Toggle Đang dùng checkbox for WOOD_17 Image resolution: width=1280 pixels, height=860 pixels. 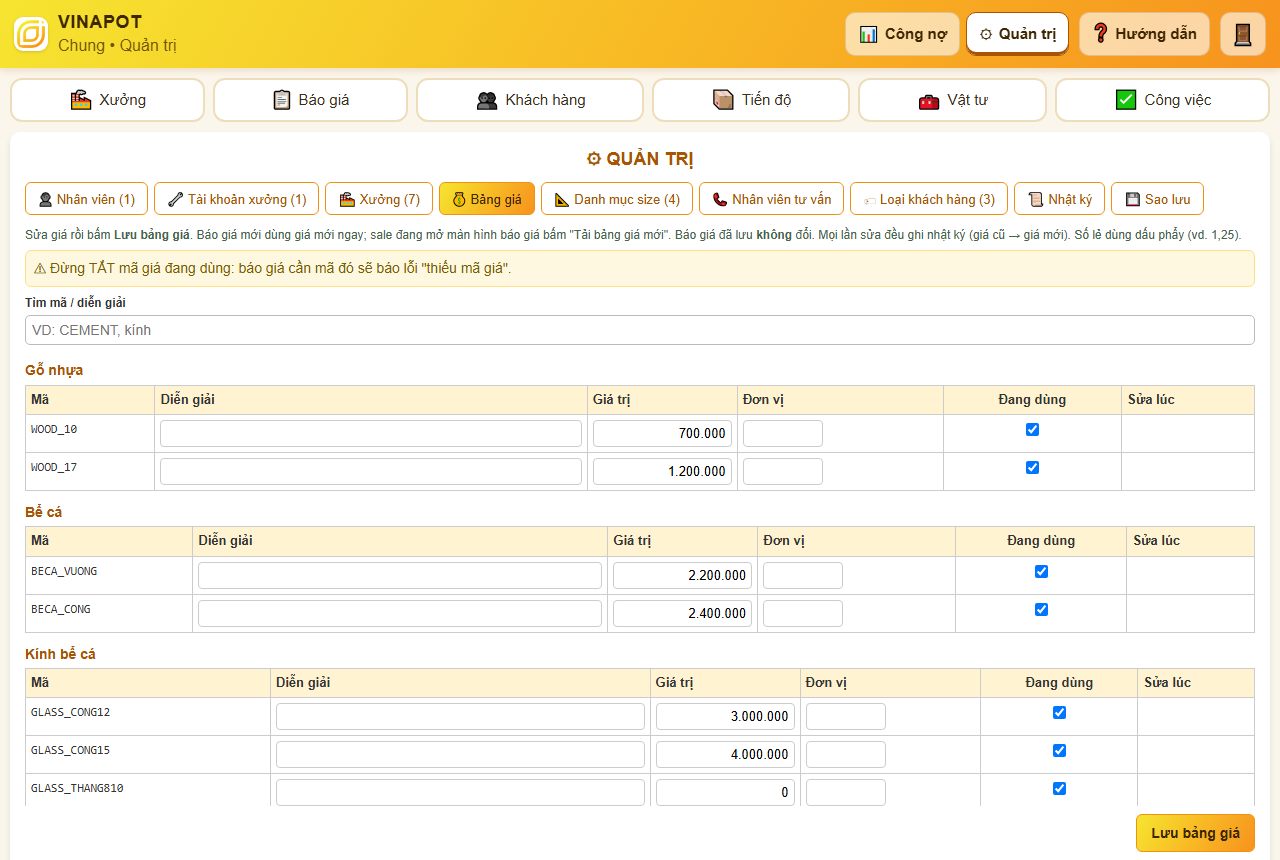(1032, 468)
